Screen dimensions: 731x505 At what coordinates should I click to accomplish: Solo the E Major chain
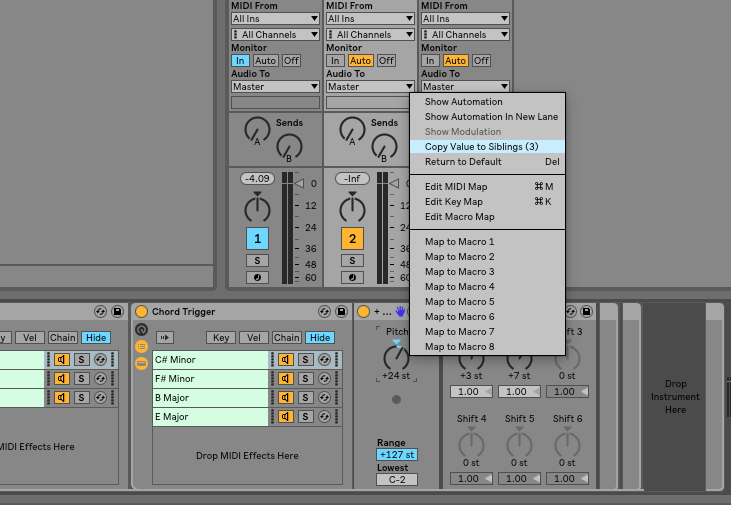305,417
